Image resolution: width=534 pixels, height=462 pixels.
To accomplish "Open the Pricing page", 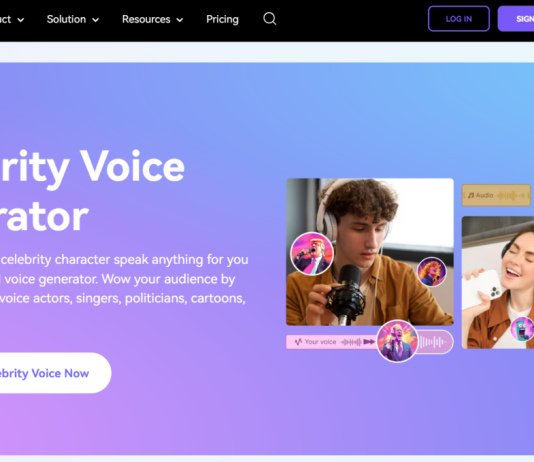I will coord(222,19).
